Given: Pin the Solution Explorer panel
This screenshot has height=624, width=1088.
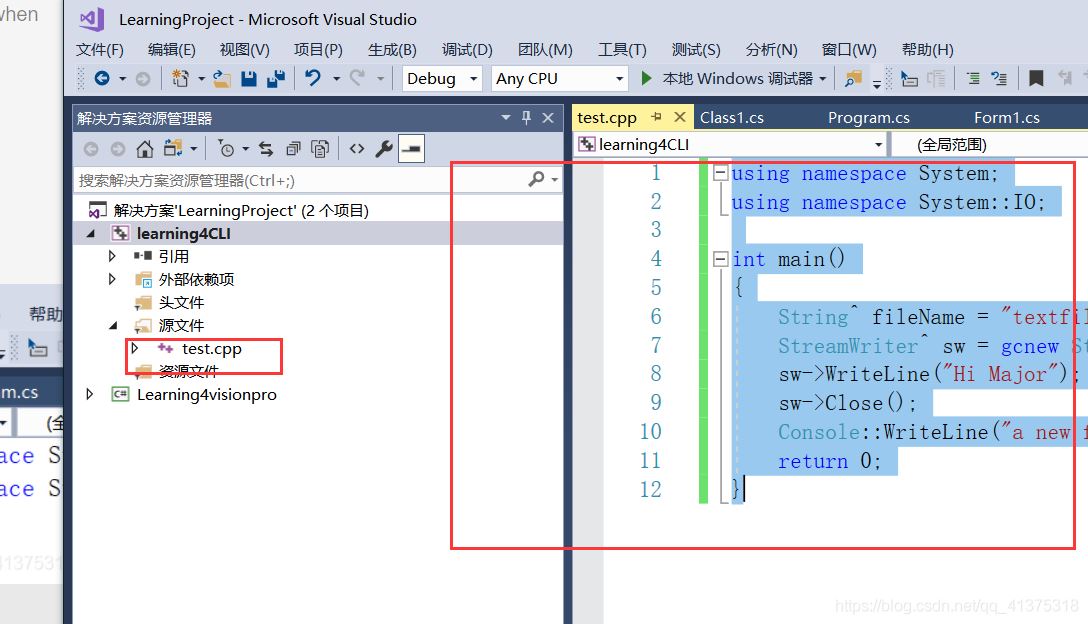Looking at the screenshot, I should [527, 118].
